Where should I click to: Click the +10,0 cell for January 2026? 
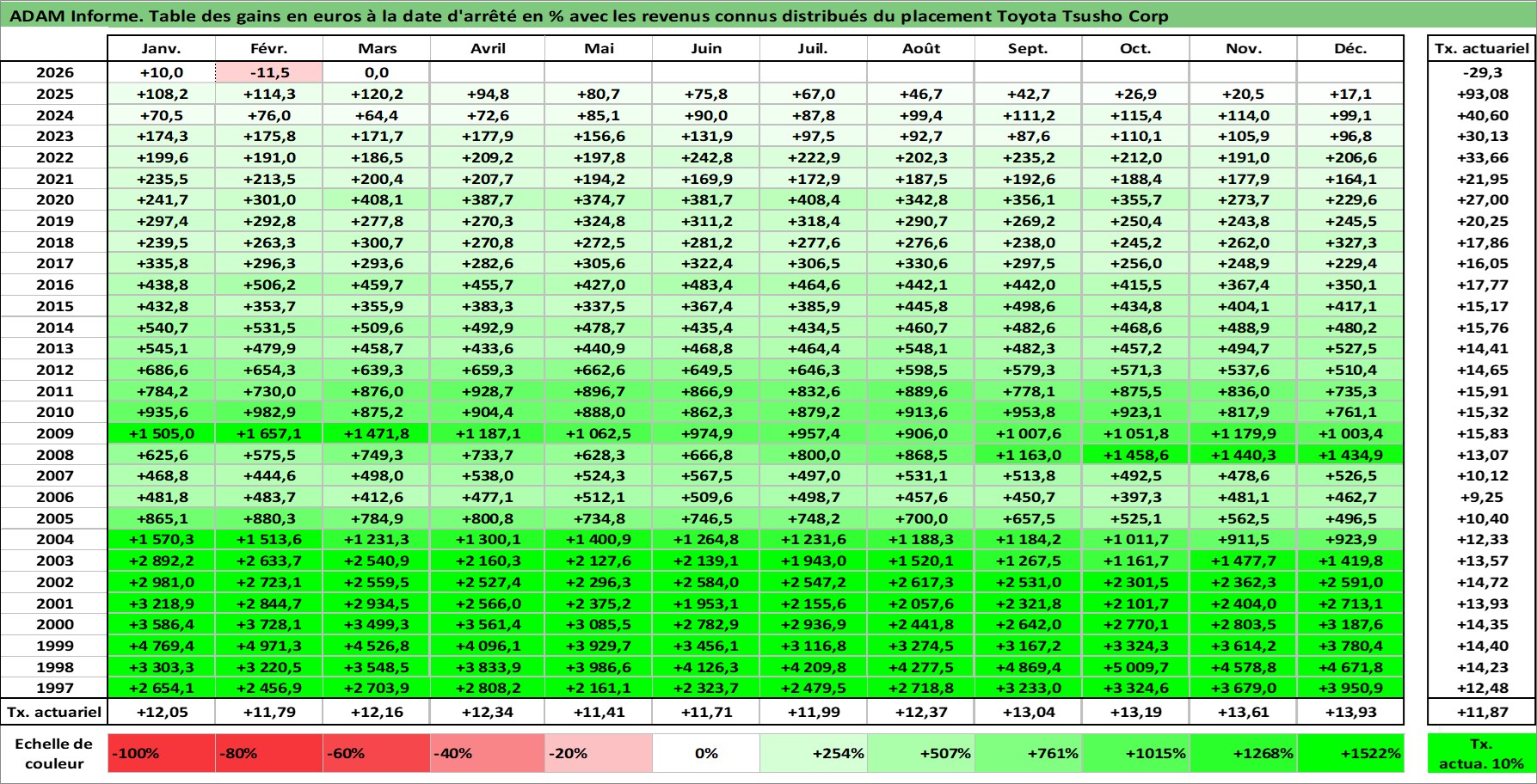pyautogui.click(x=162, y=73)
